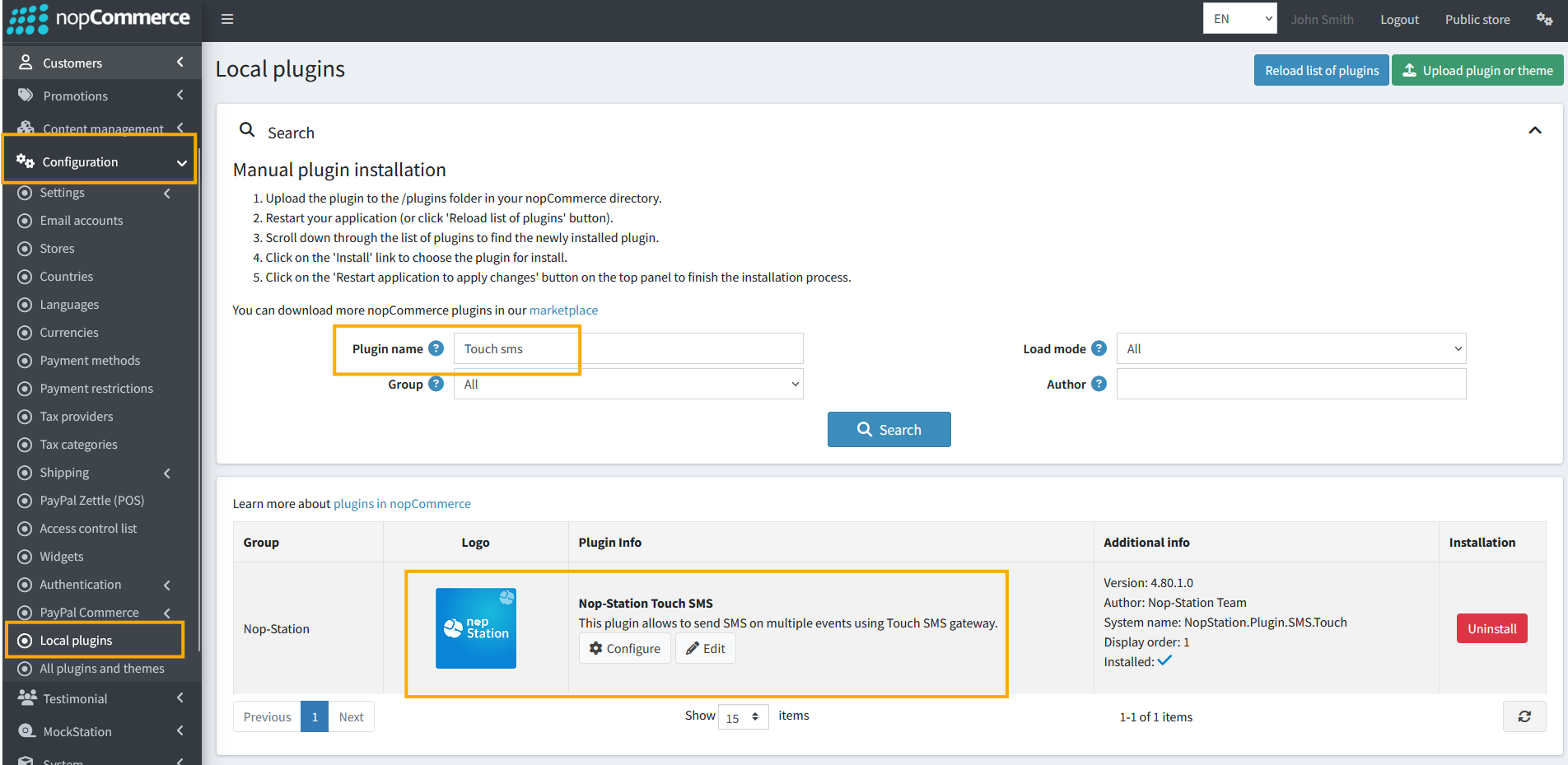Focus the Plugin name input field
Viewport: 1568px width, 765px height.
coord(628,348)
